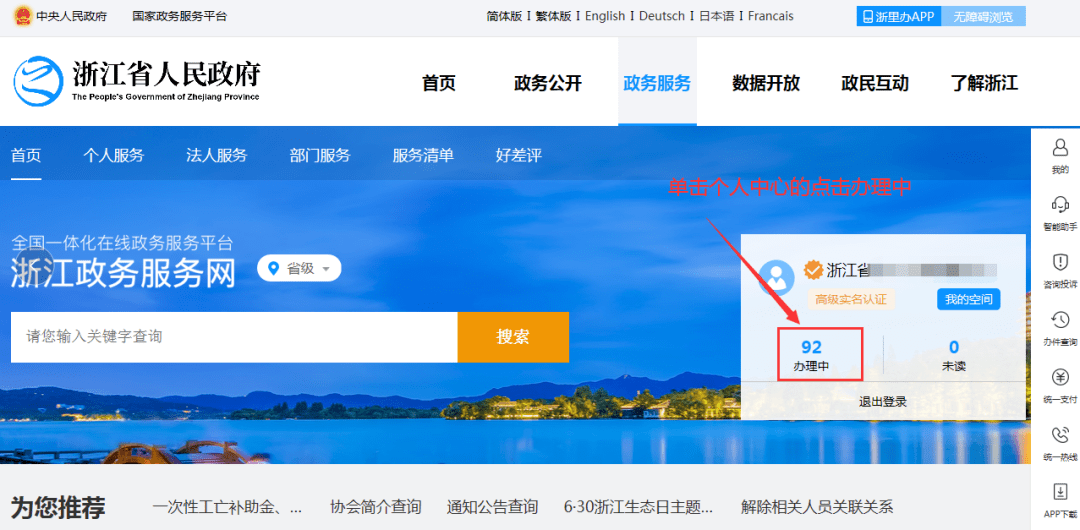Image resolution: width=1080 pixels, height=530 pixels.
Task: Switch language to Deutsch
Action: point(662,16)
